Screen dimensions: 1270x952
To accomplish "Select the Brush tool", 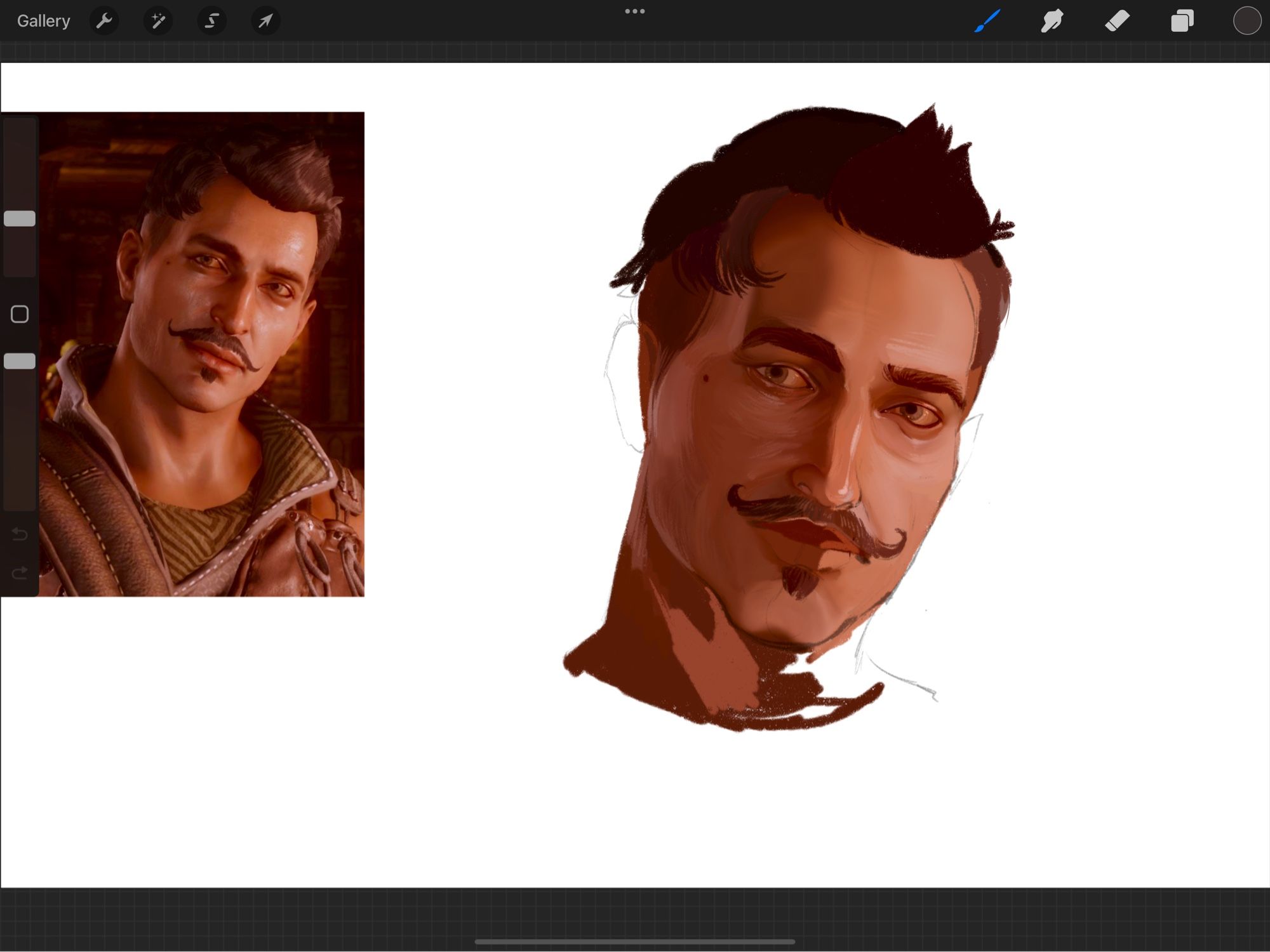I will point(987,21).
